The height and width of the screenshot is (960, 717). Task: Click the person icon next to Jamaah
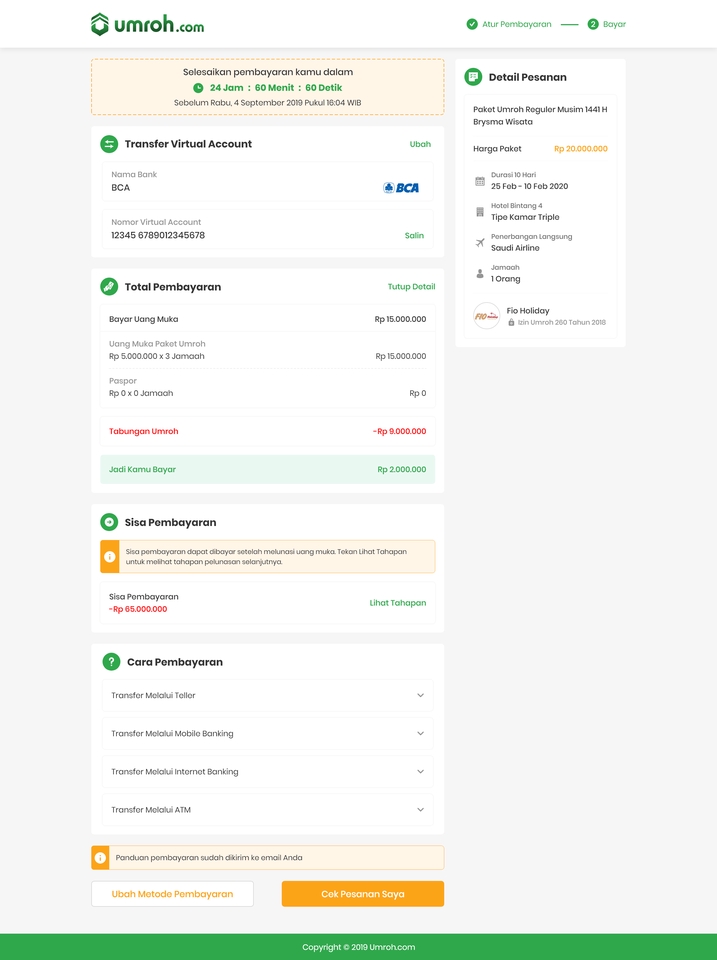480,274
